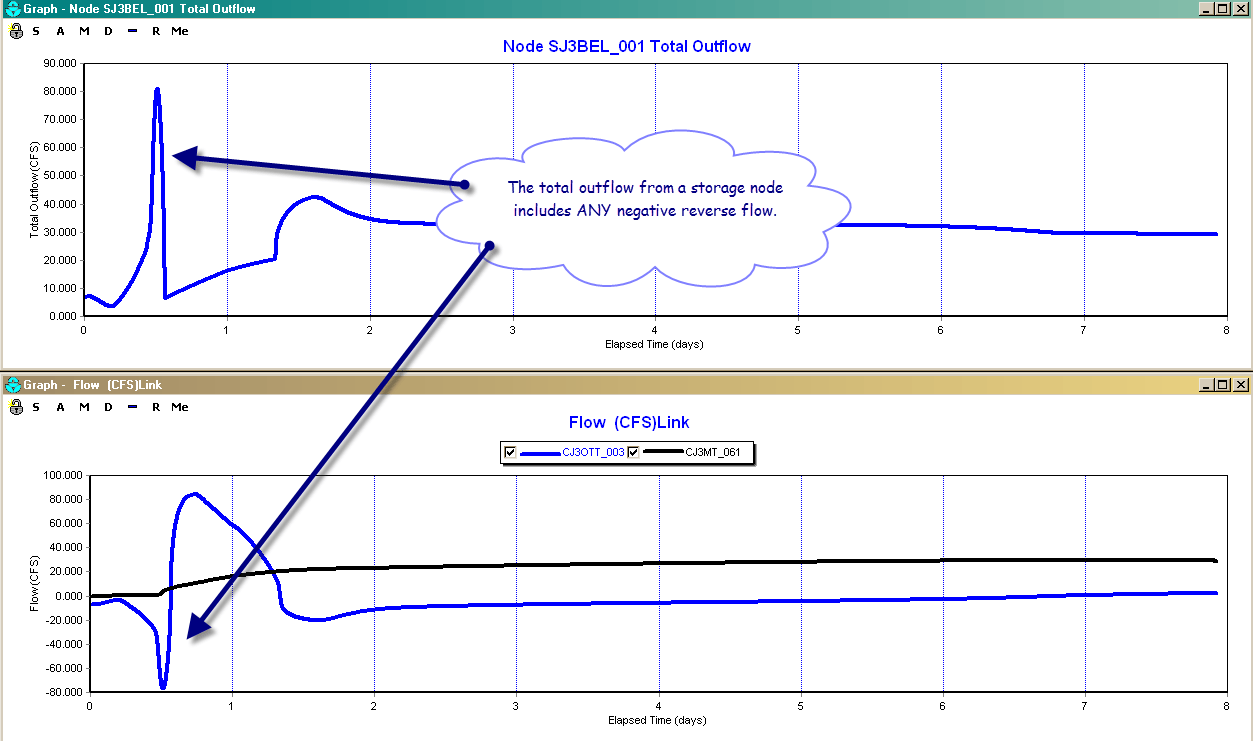Click the Me button in Total Outflow toolbar

click(x=179, y=31)
